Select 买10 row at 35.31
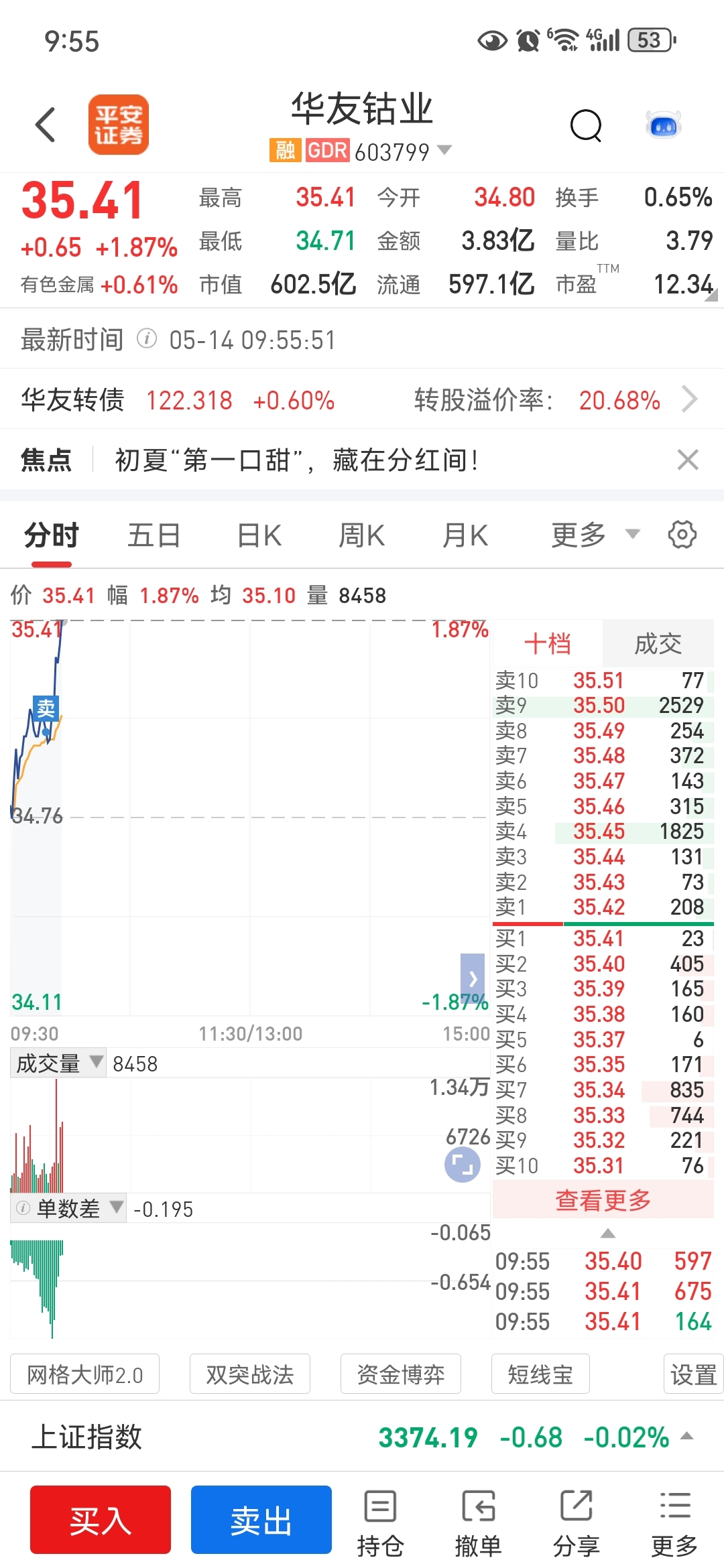This screenshot has height=1568, width=724. click(603, 1166)
